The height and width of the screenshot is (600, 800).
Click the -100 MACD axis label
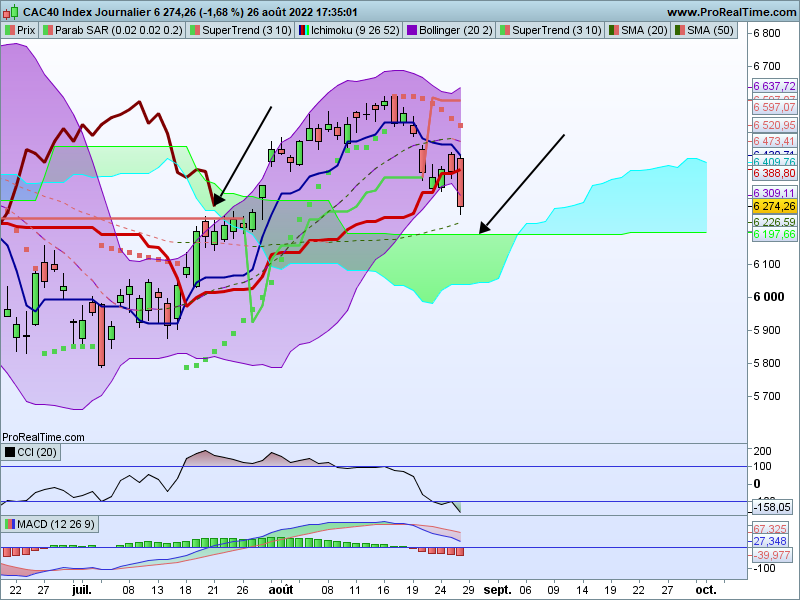tap(764, 568)
